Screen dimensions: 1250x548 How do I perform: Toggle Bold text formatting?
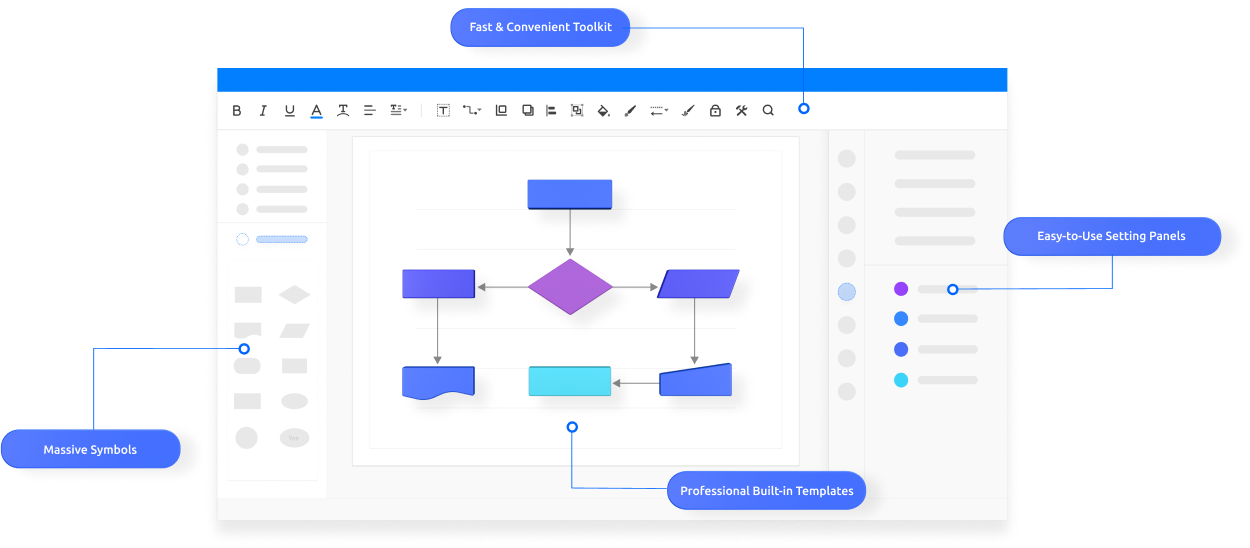coord(237,111)
